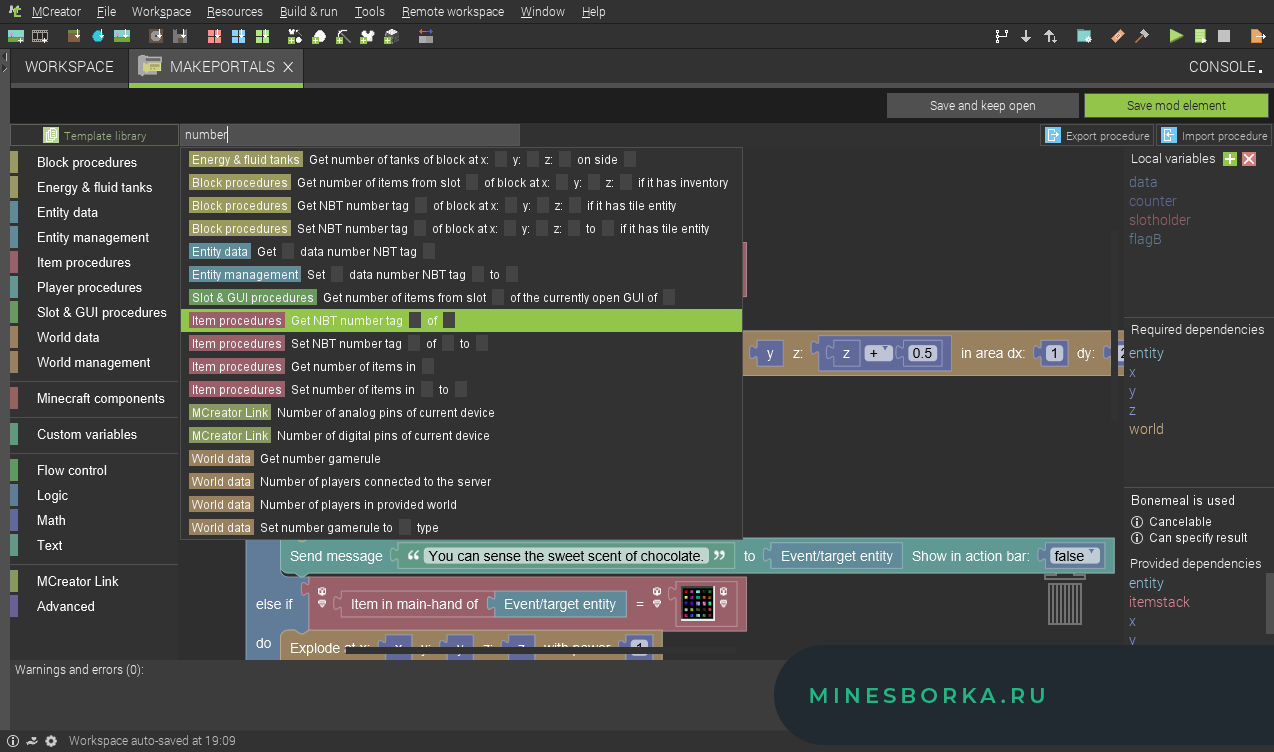Click Save and keep open button

[x=983, y=106]
